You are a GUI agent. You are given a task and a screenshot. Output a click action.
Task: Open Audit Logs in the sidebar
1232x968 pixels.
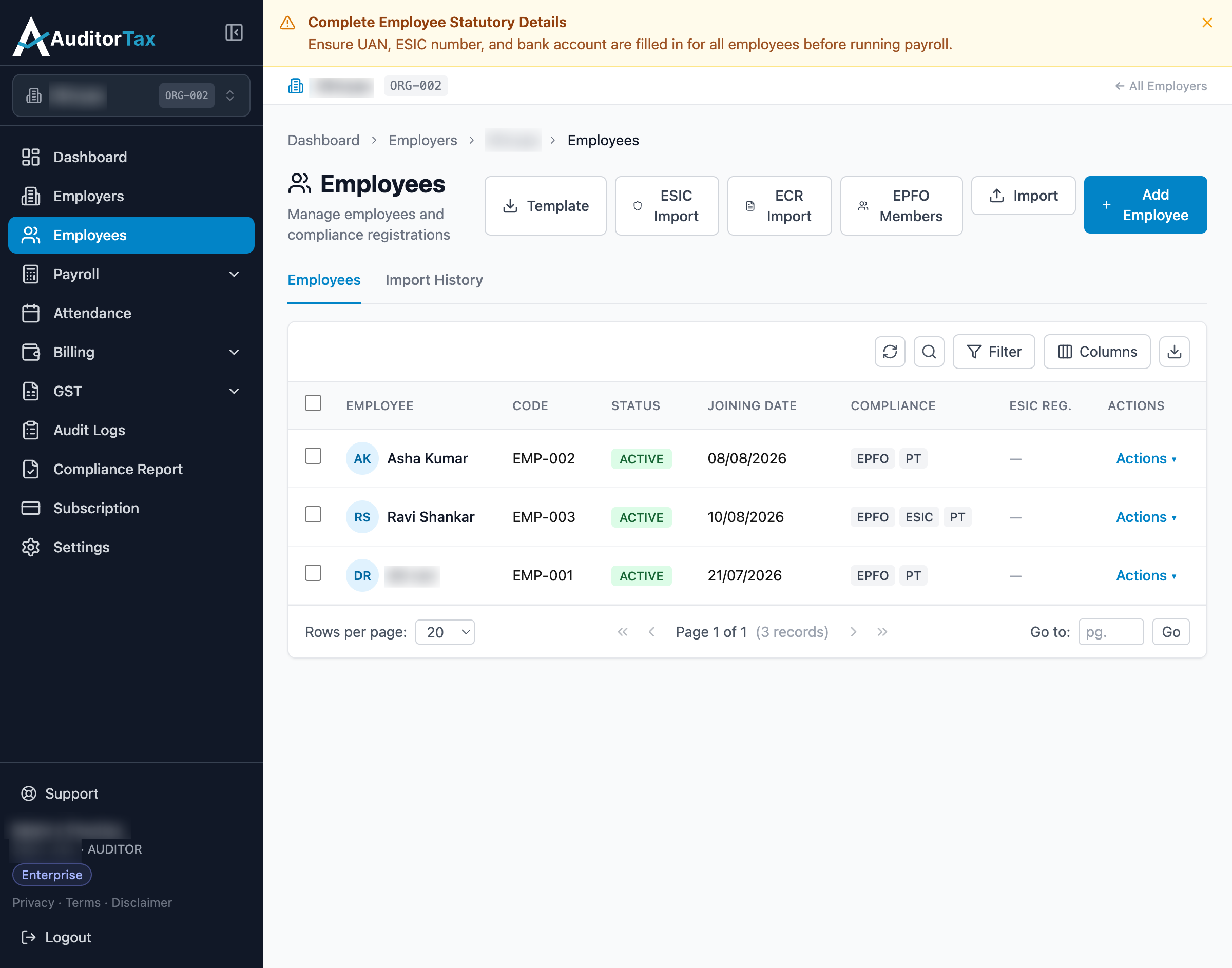pos(131,430)
